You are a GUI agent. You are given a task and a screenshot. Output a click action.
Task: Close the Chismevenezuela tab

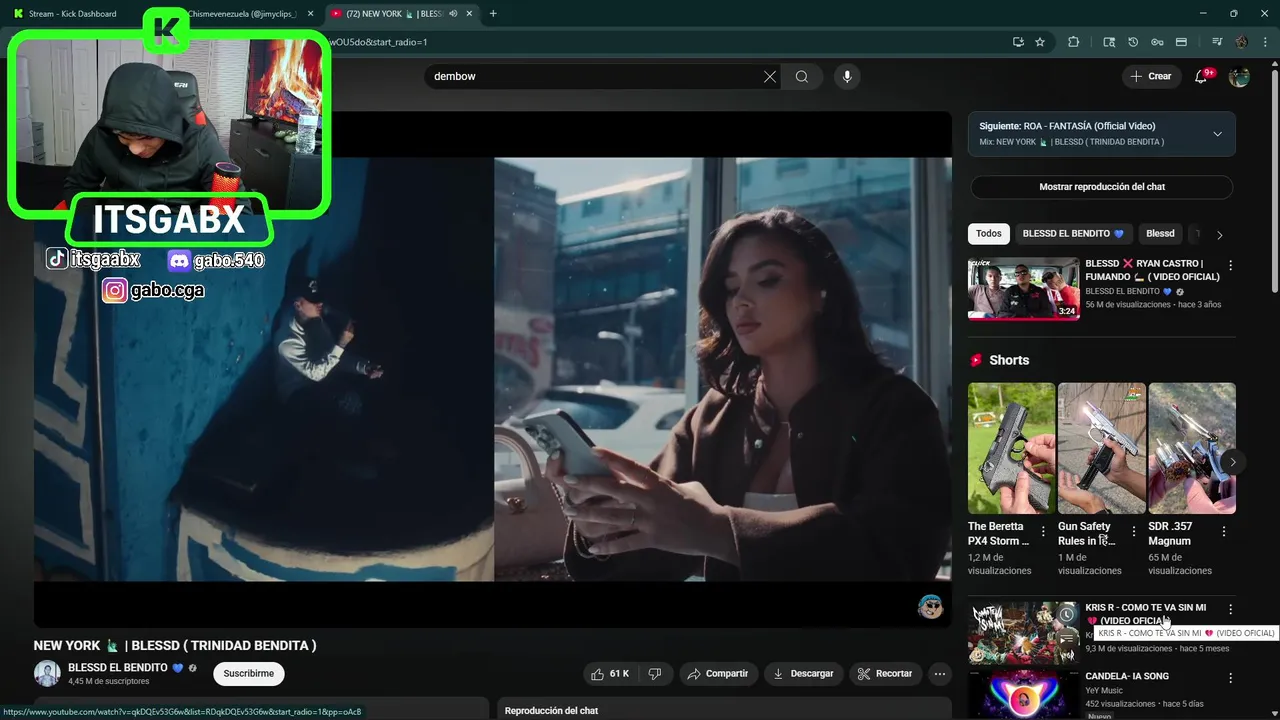(311, 14)
